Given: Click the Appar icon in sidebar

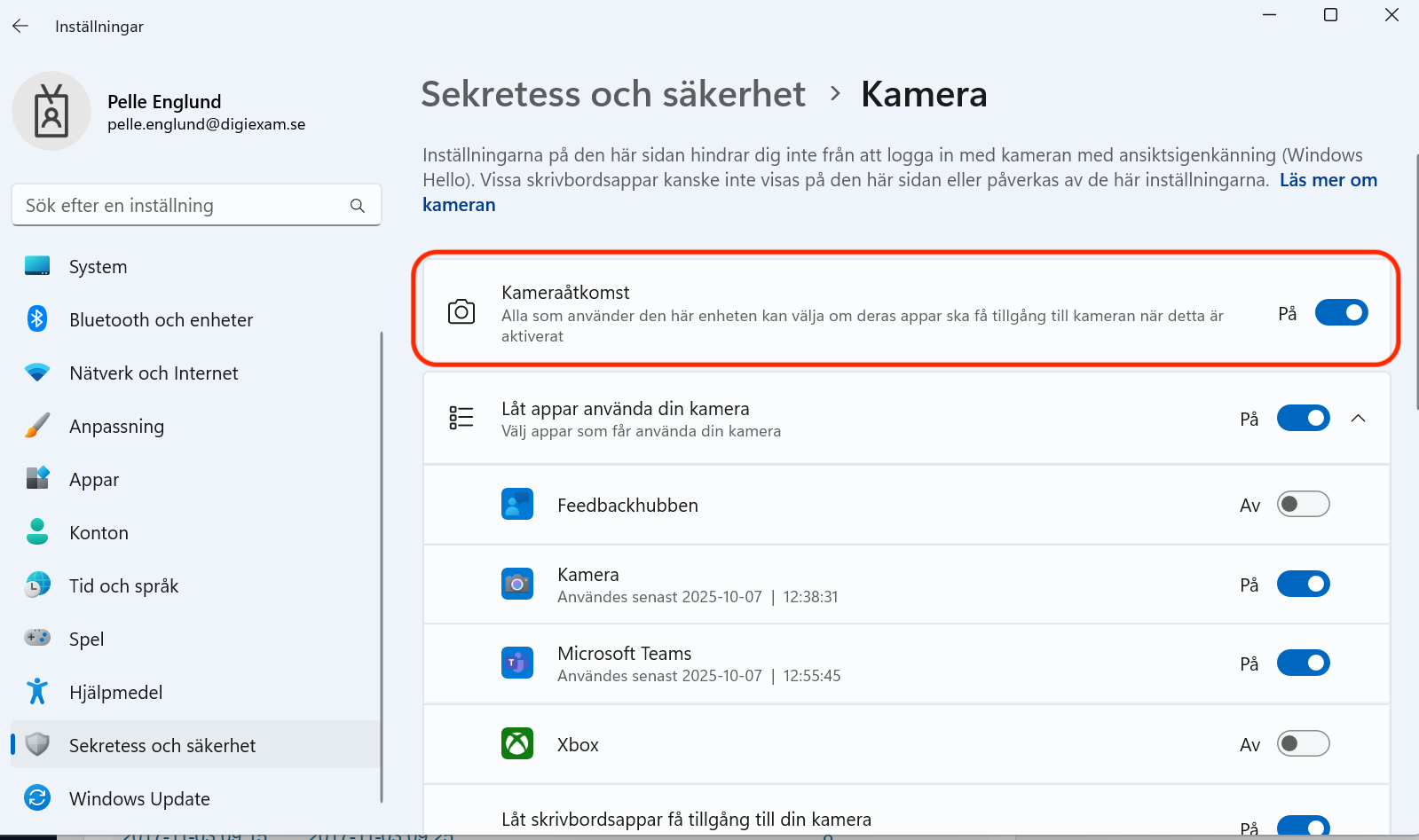Looking at the screenshot, I should pos(37,479).
